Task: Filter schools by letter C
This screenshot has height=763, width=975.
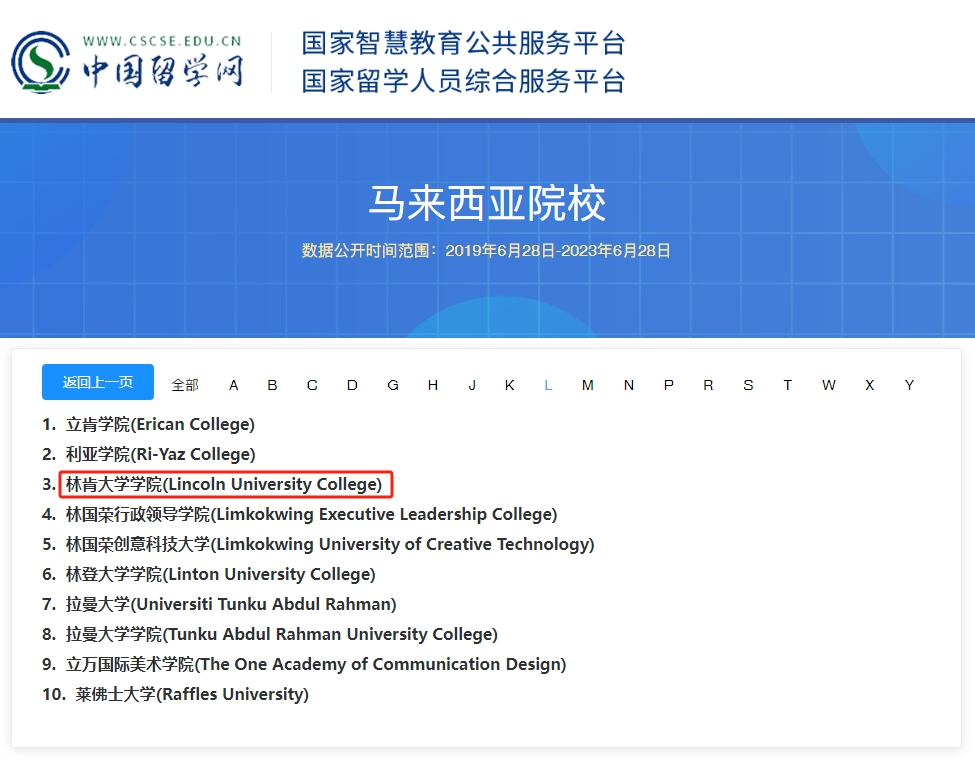Action: click(312, 386)
